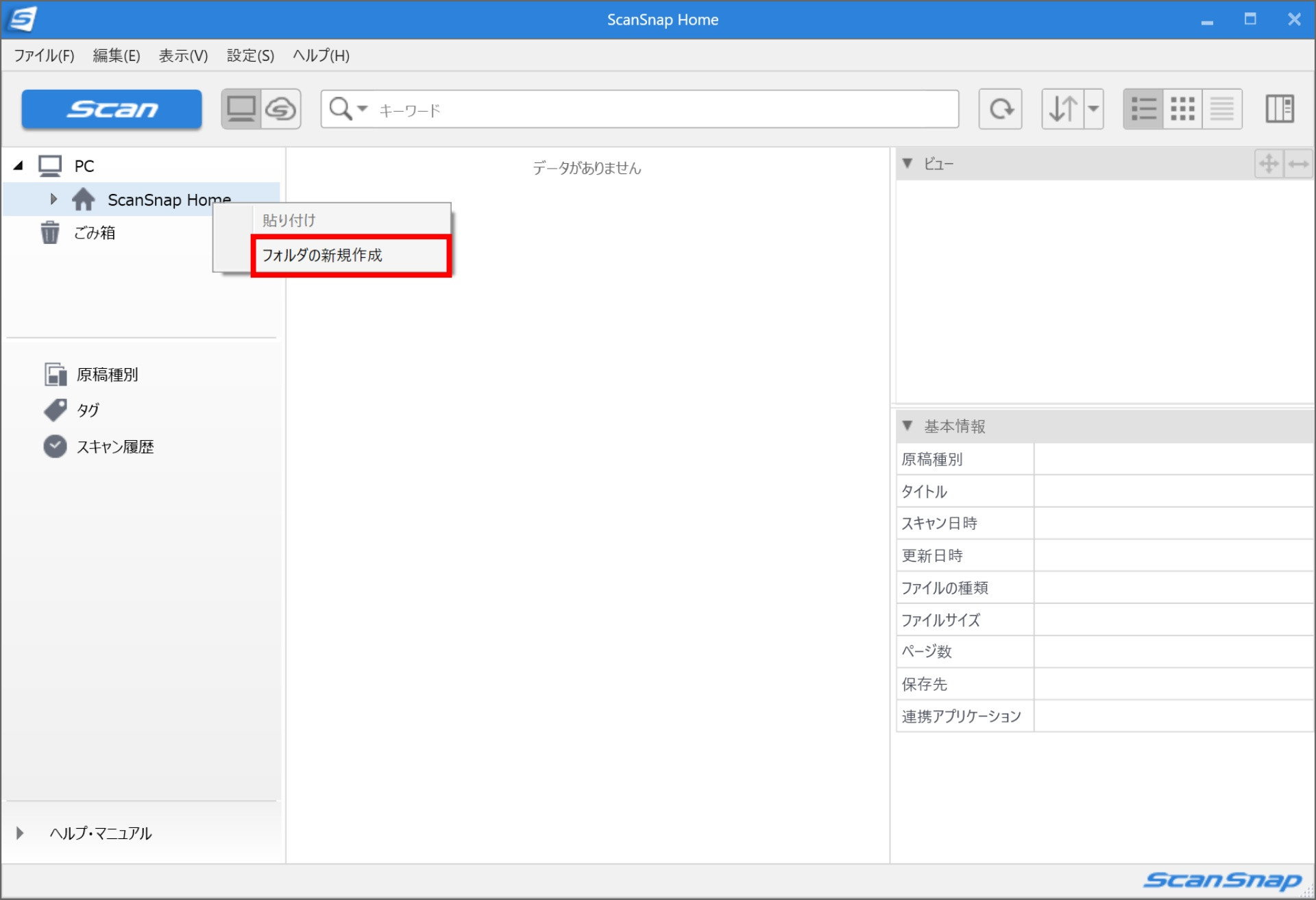Screen dimensions: 1316x900
Task: Switch to list view with details
Action: point(1143,109)
